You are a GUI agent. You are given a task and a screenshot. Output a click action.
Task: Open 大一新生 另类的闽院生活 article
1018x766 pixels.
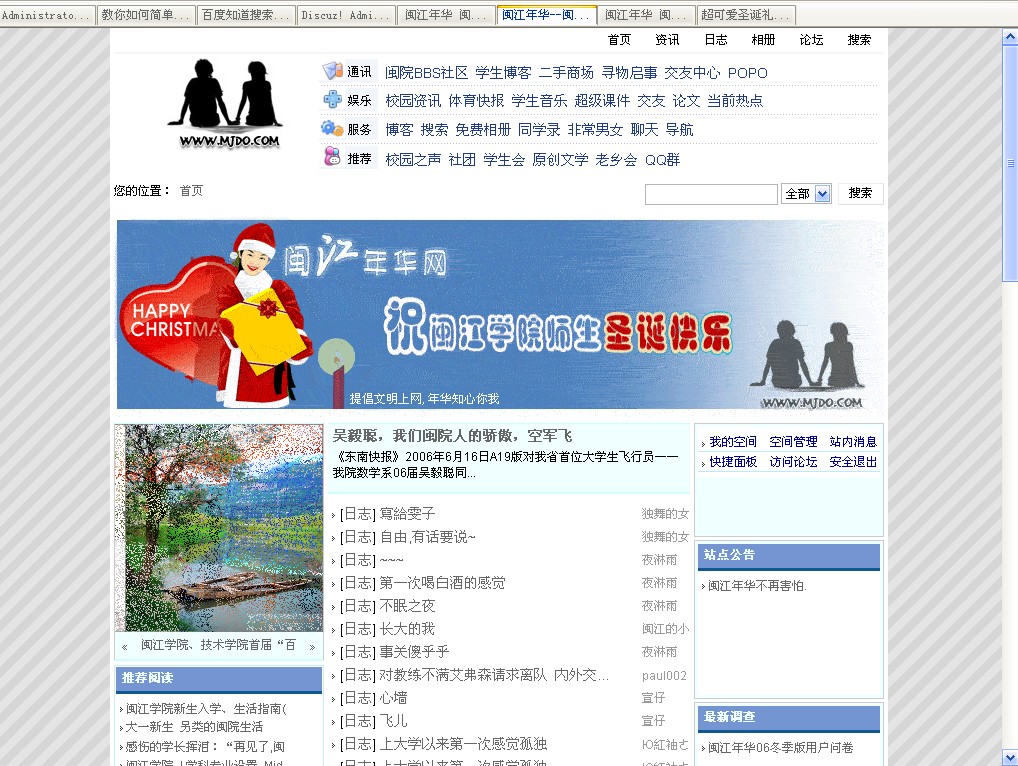click(194, 727)
